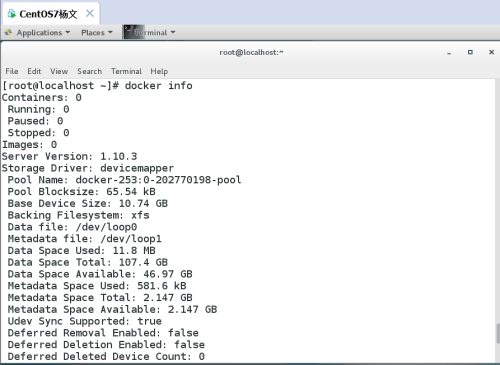Click the 'Deferred Removal Enabled: false' line

pyautogui.click(x=103, y=333)
